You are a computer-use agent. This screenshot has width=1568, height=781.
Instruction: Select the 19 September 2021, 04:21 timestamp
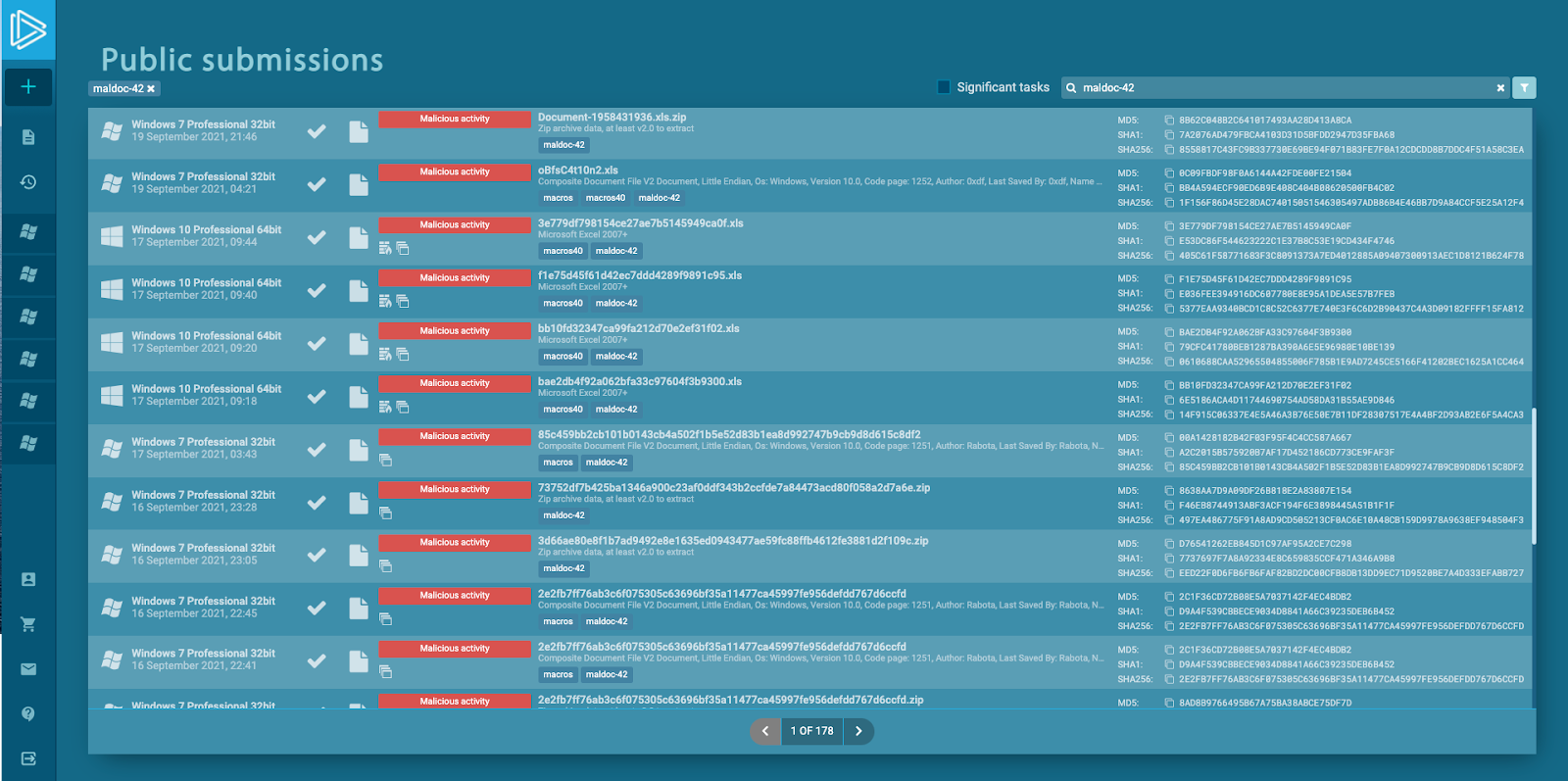[x=194, y=190]
